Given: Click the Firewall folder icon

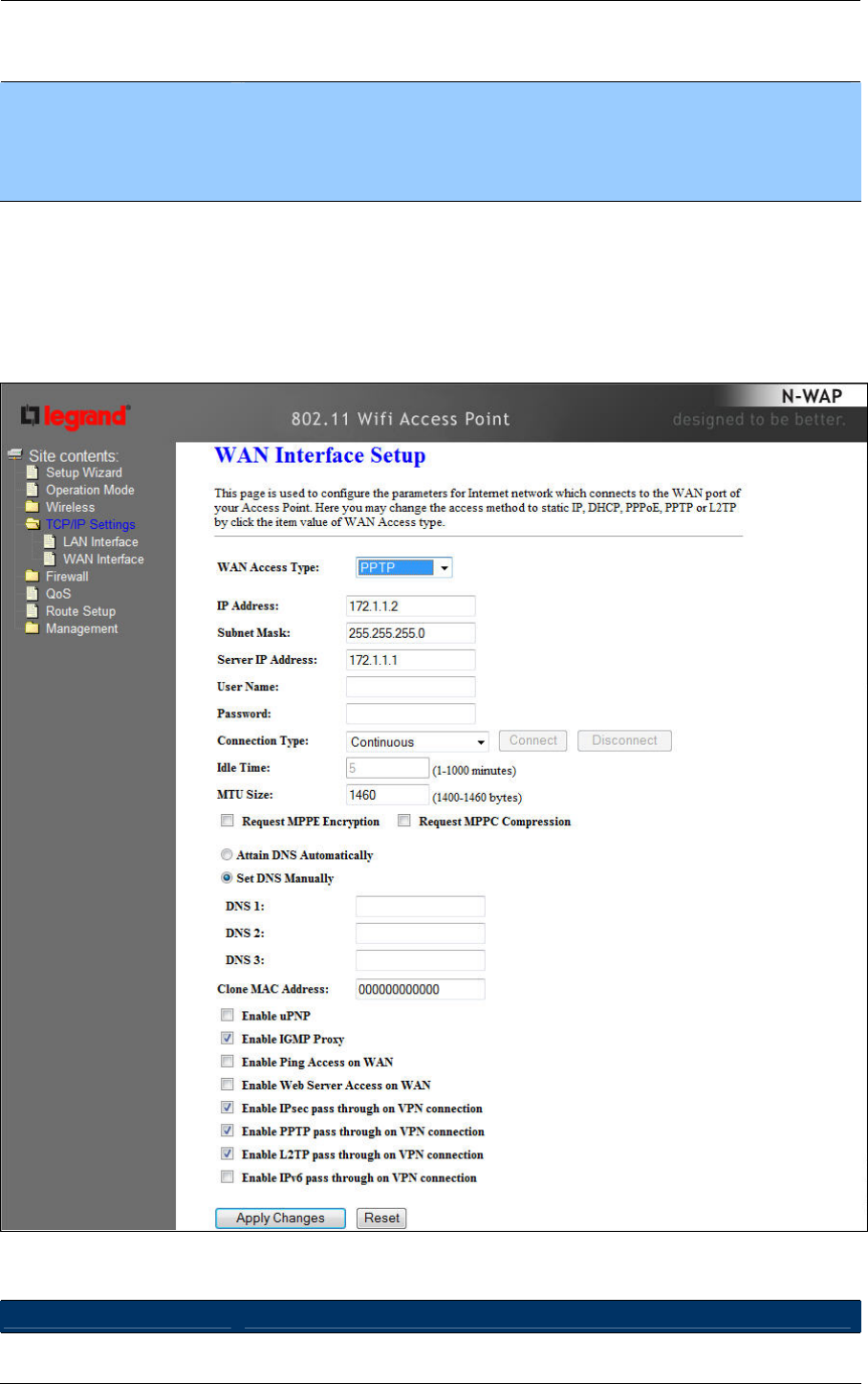Looking at the screenshot, I should click(32, 576).
